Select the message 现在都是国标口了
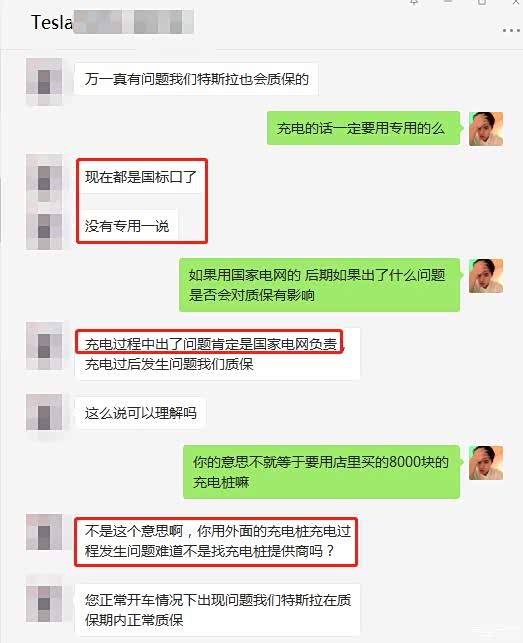Viewport: 523px width, 643px height. tap(140, 177)
